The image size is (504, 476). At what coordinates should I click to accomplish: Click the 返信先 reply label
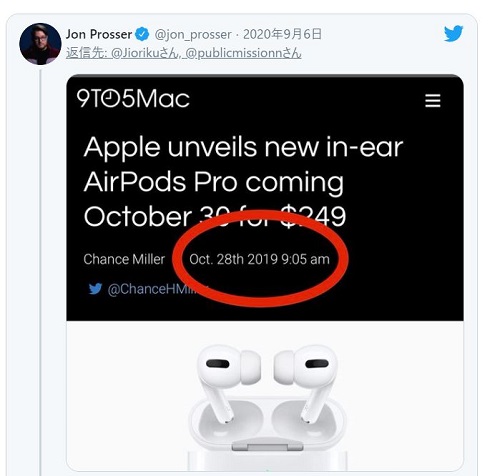[x=86, y=53]
